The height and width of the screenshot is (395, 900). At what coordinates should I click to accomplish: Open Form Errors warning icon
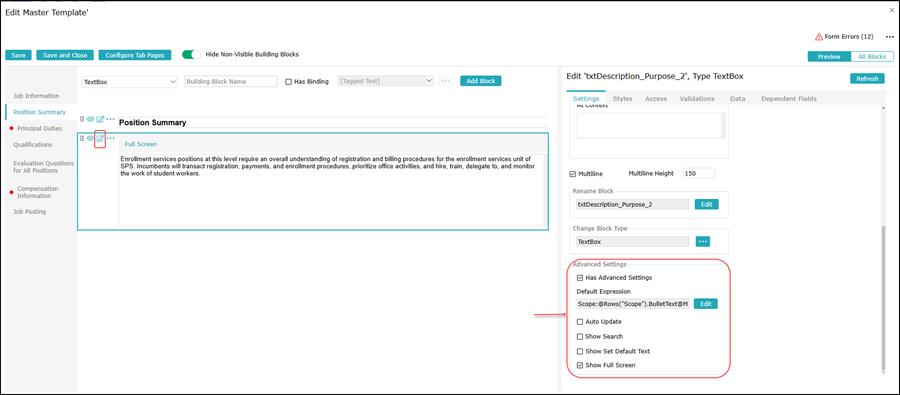pyautogui.click(x=819, y=37)
